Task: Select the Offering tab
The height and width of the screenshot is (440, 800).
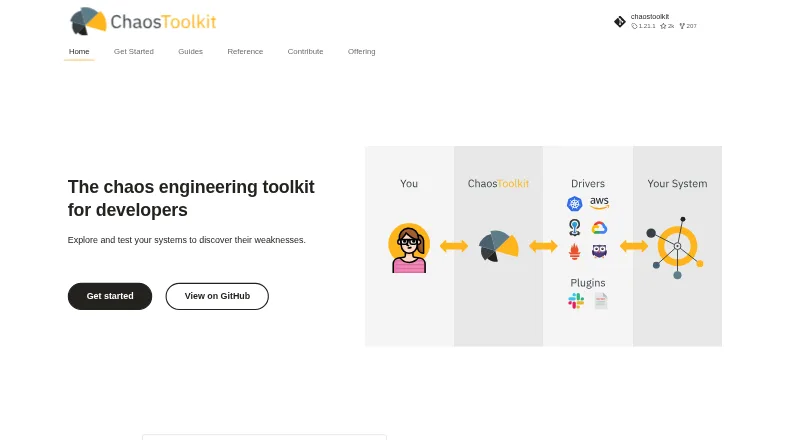Action: 361,52
